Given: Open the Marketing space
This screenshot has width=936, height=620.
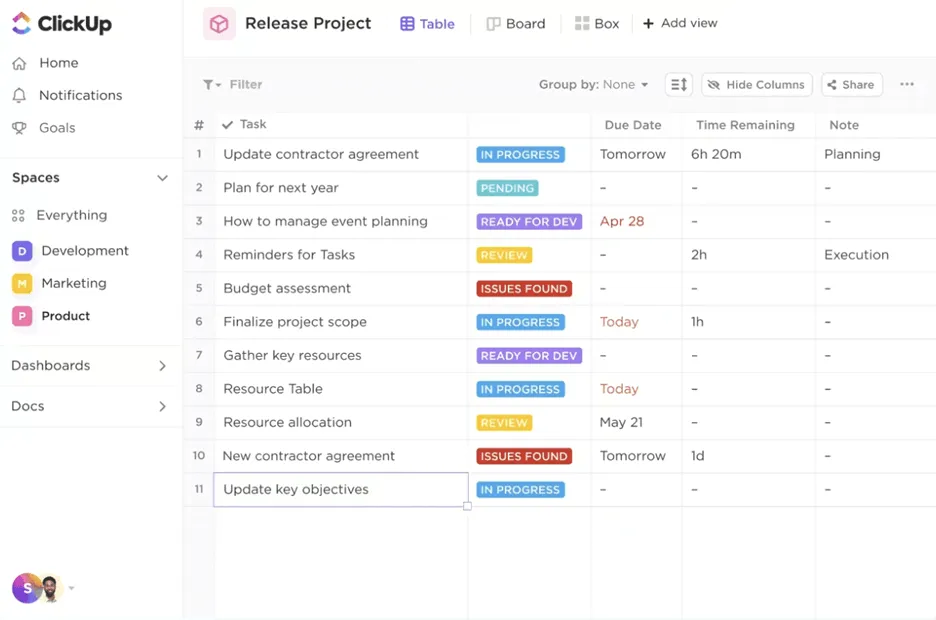Looking at the screenshot, I should (x=74, y=283).
